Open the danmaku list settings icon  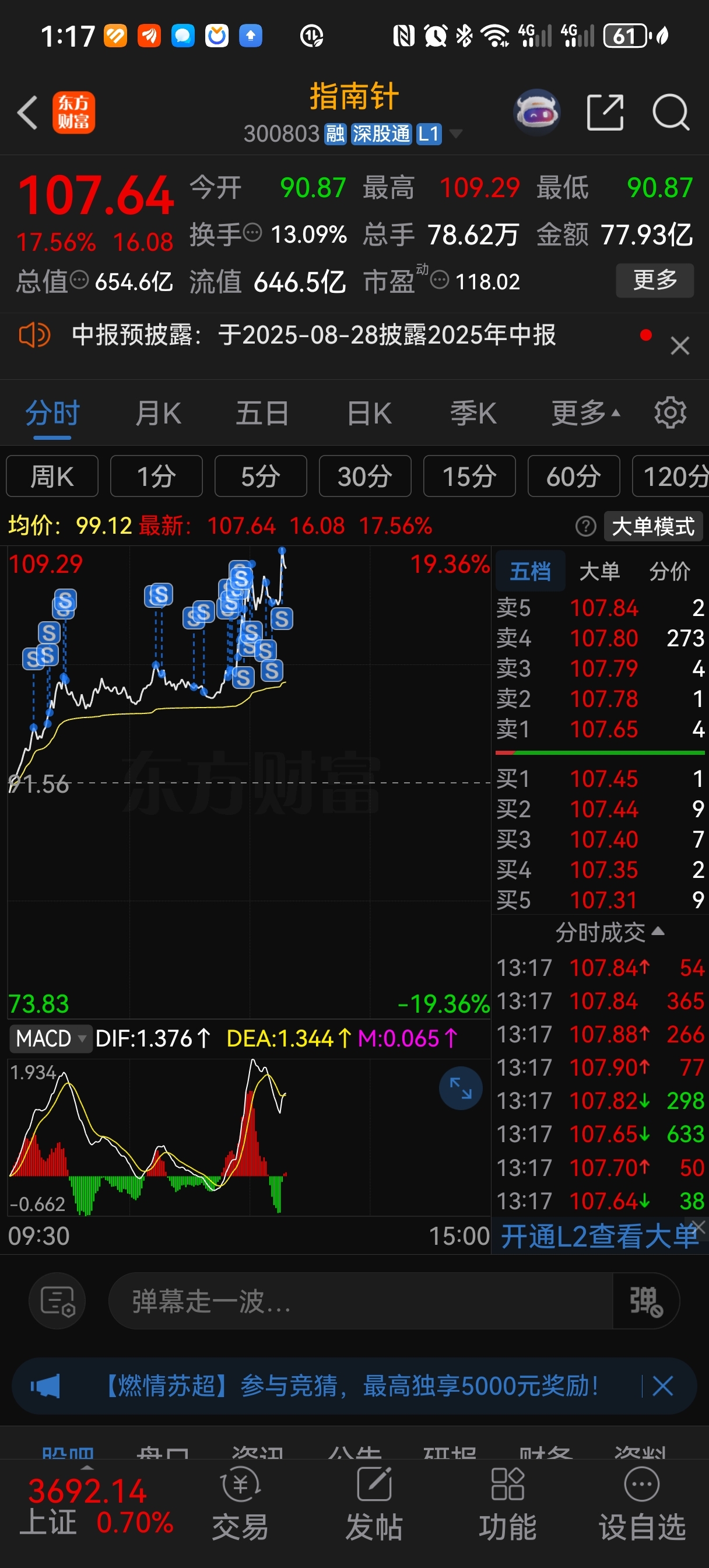click(x=57, y=1301)
